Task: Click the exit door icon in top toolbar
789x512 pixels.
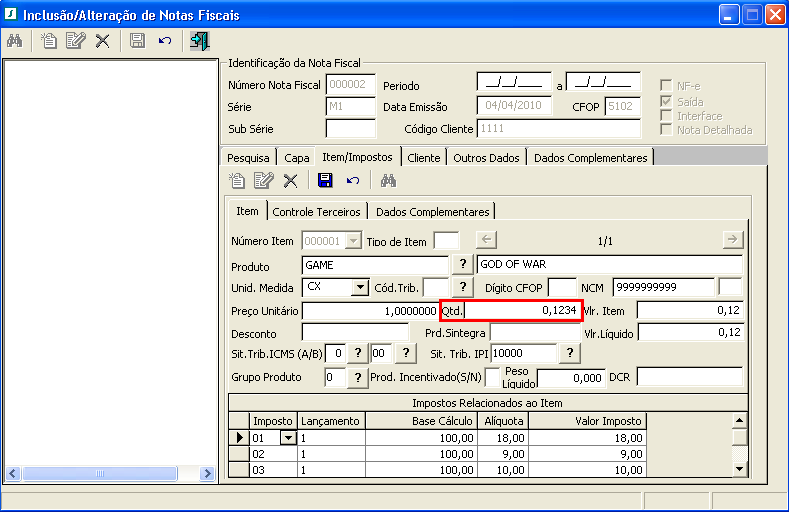Action: 200,41
